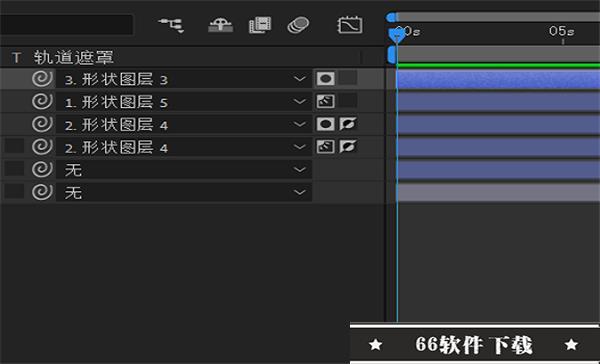Click pick whip spiral for 形状图层 3 row

[x=42, y=79]
